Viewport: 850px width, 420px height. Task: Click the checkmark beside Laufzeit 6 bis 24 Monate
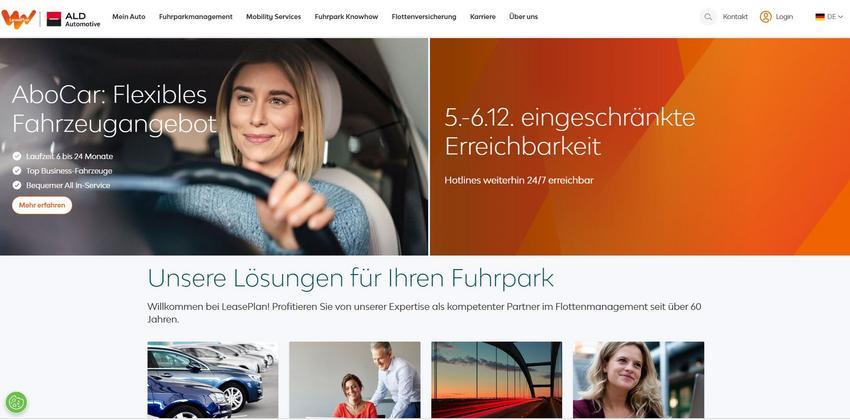pyautogui.click(x=17, y=156)
